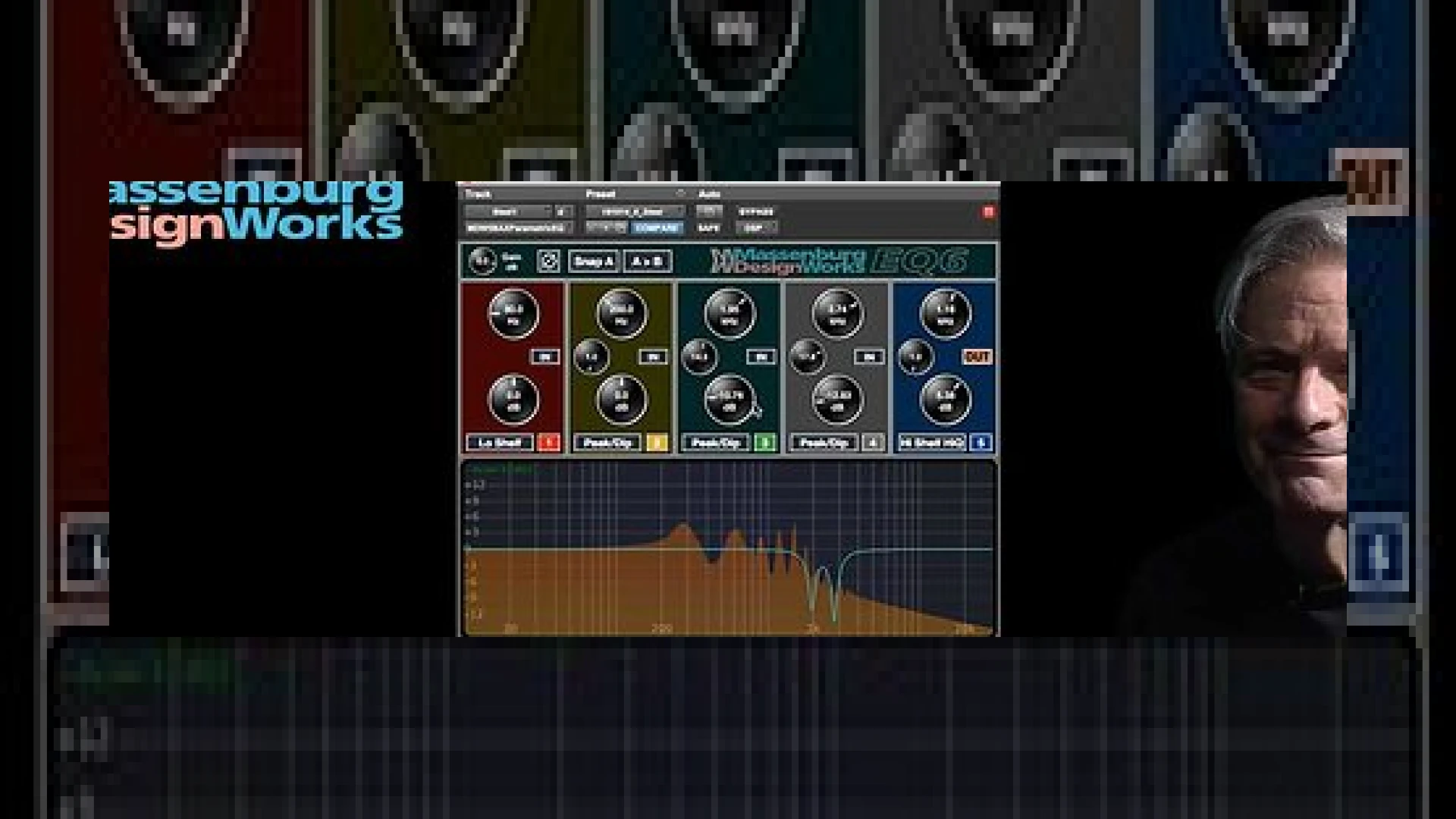The height and width of the screenshot is (819, 1456).
Task: Click gray band frequency knob
Action: coord(837,314)
